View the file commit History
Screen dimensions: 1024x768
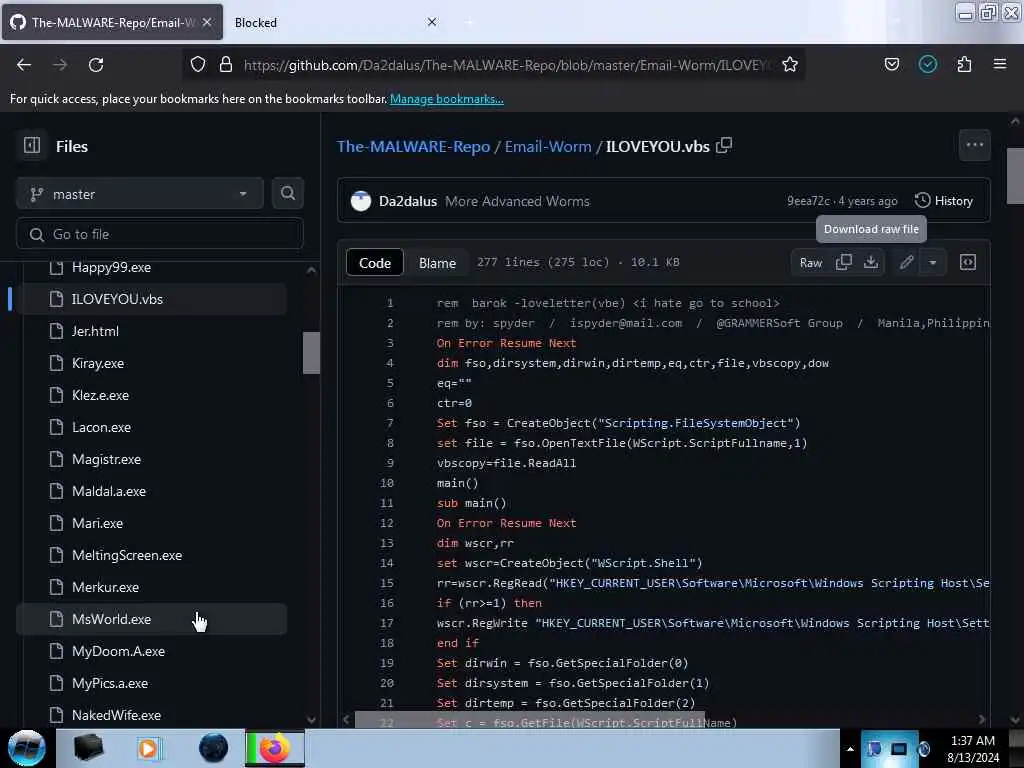pyautogui.click(x=944, y=200)
